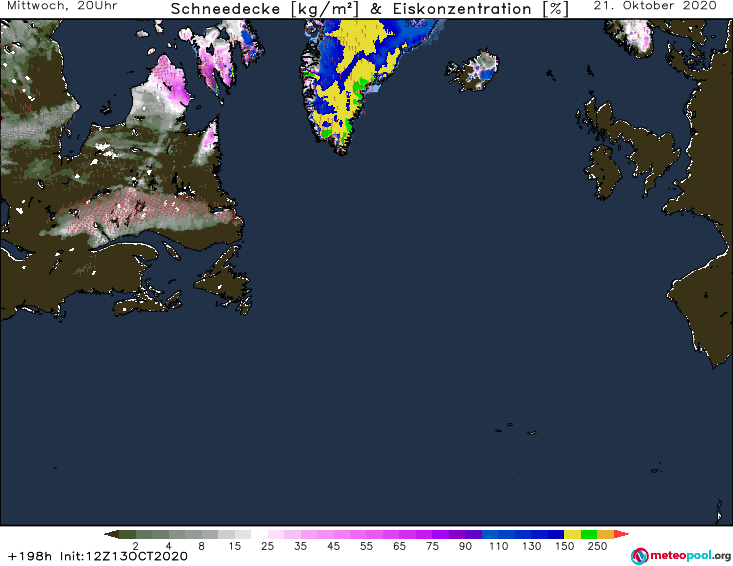Click legend value 35
The image size is (733, 566).
click(x=301, y=546)
